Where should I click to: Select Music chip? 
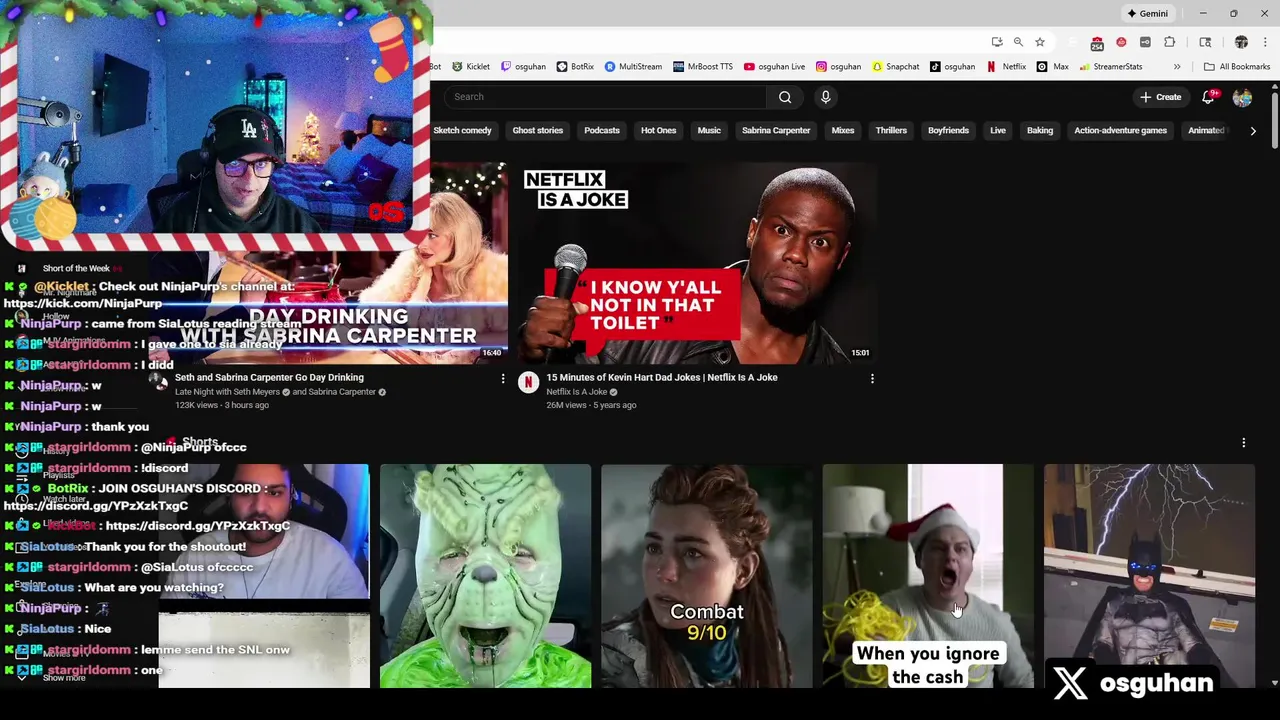coord(709,131)
